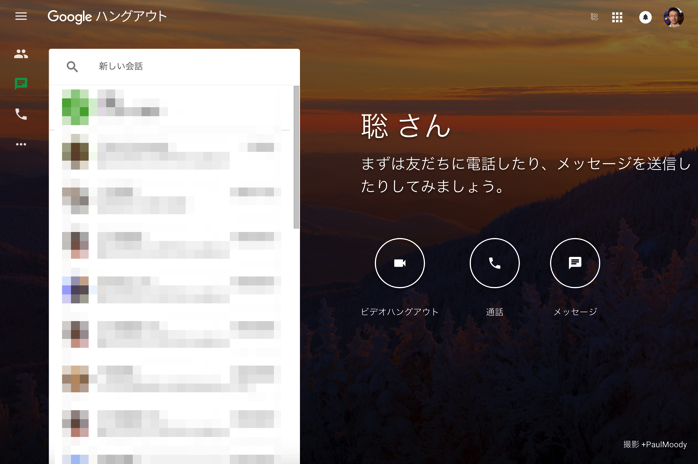Image resolution: width=698 pixels, height=464 pixels.
Task: Start a message with the round メッセージ button
Action: [x=575, y=263]
